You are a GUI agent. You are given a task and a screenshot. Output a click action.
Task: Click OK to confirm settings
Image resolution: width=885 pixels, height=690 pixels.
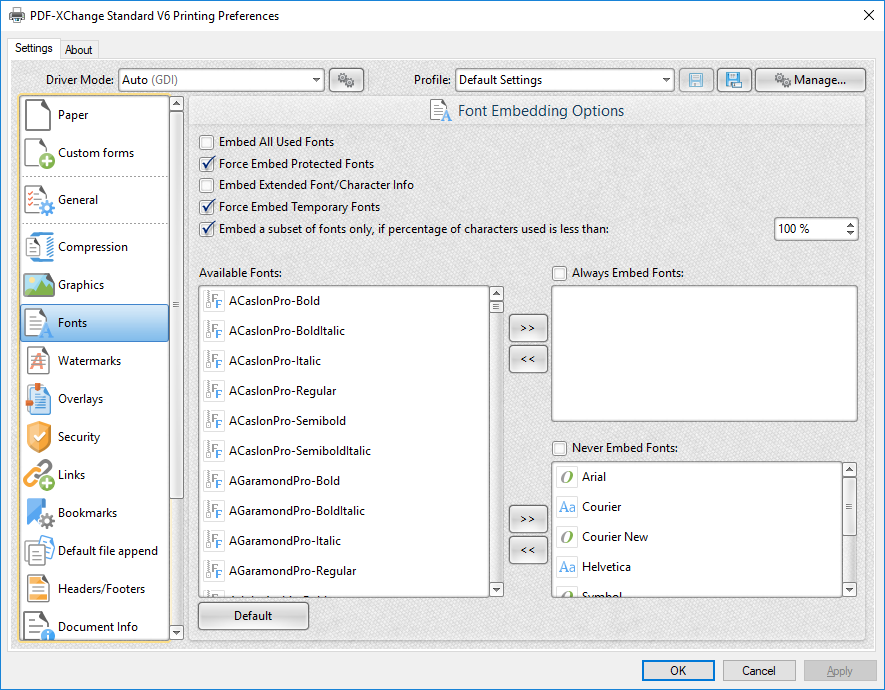678,670
